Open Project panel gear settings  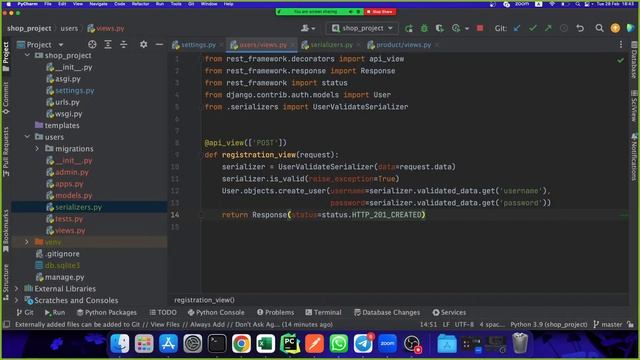[143, 44]
